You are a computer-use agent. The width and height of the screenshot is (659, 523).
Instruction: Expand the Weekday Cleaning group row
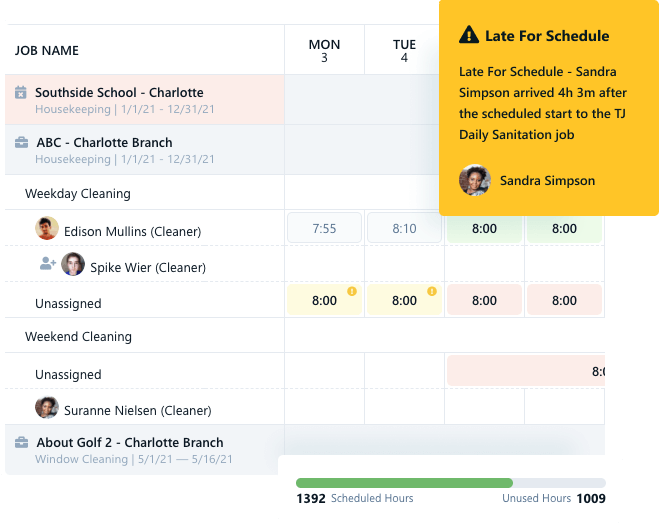tap(78, 194)
